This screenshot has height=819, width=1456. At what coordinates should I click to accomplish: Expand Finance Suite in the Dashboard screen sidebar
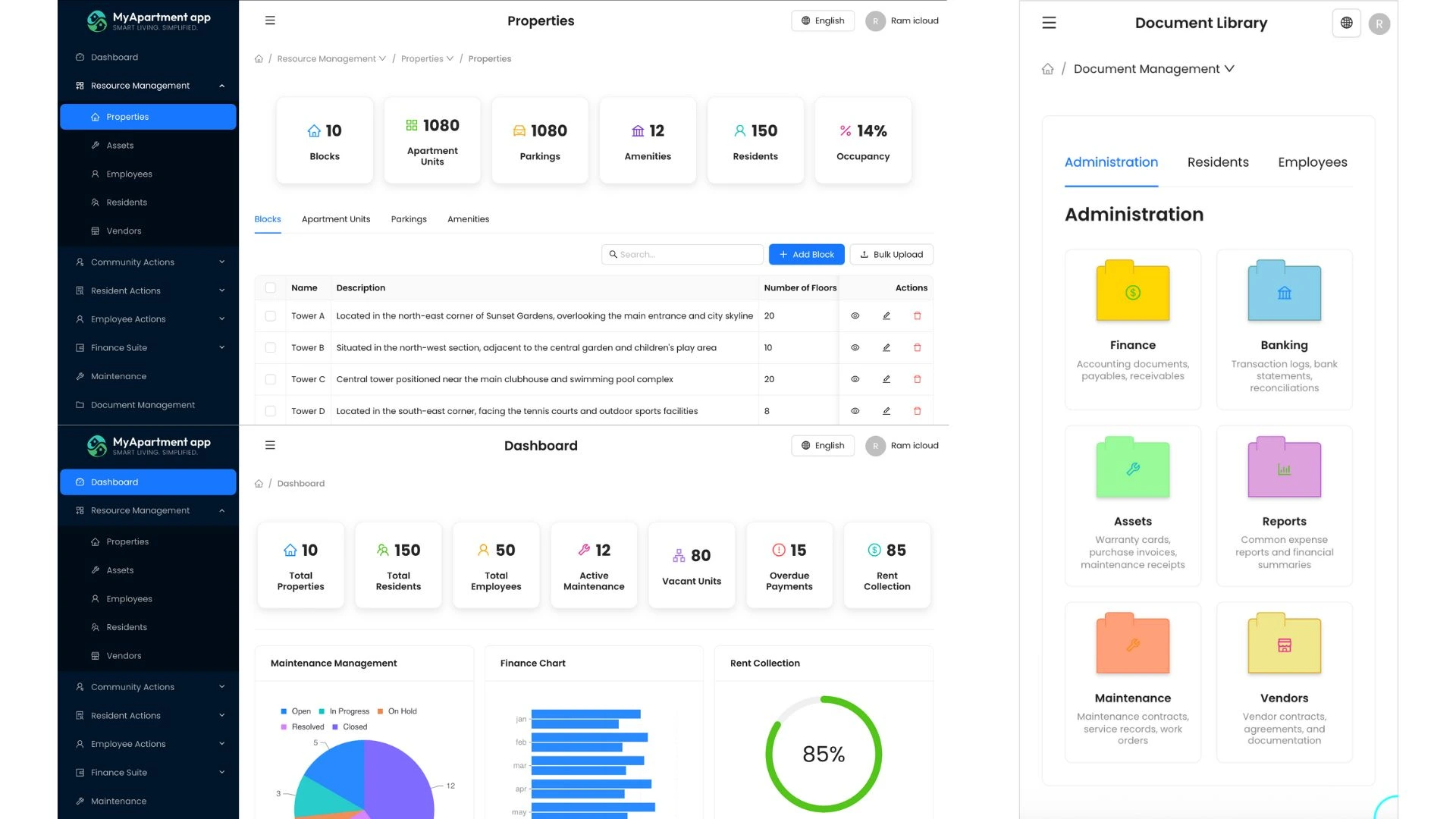point(149,773)
